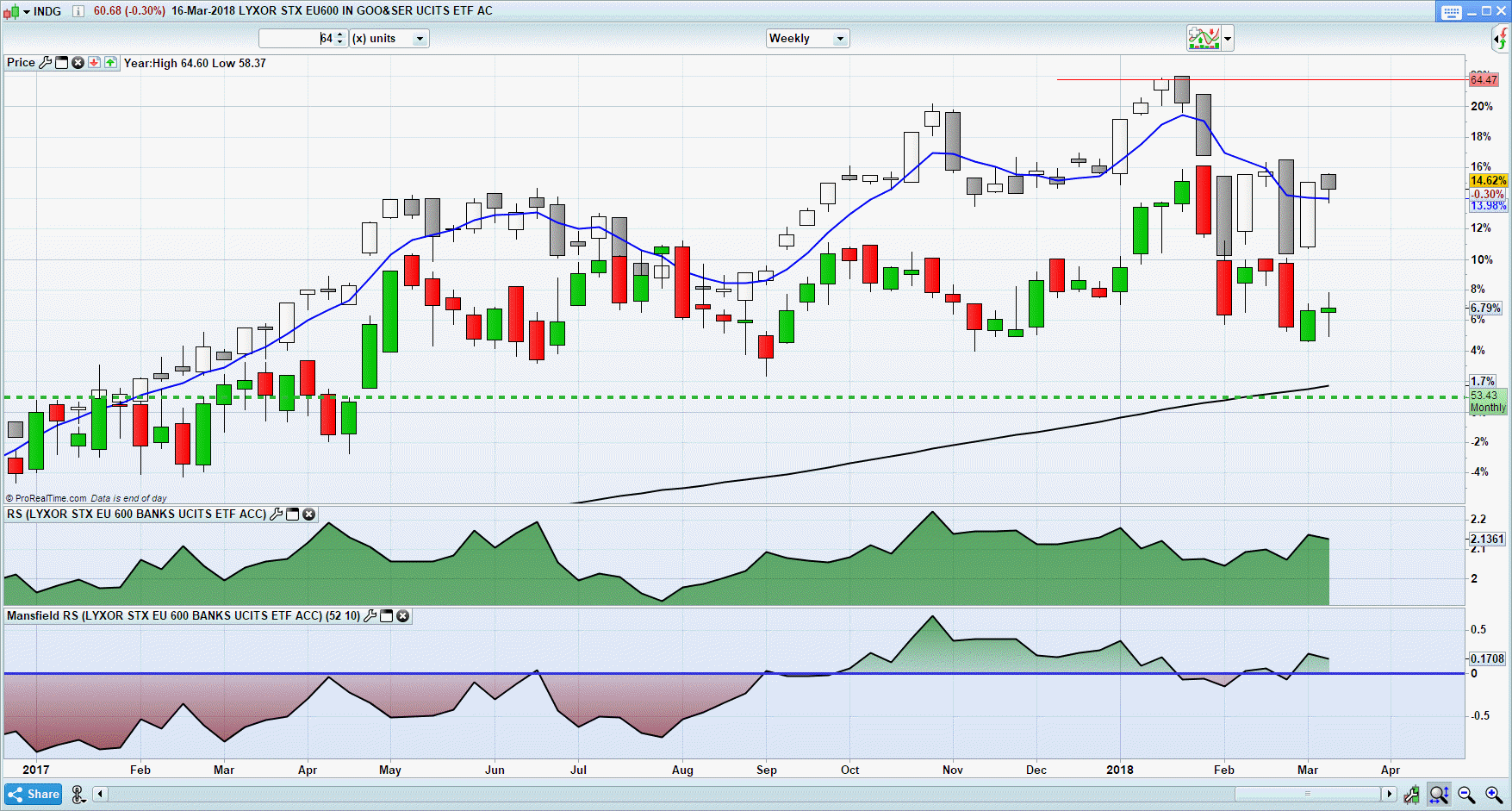Screen dimensions: 1512x811
Task: Zoom out using the minus magnifier
Action: tap(1466, 794)
